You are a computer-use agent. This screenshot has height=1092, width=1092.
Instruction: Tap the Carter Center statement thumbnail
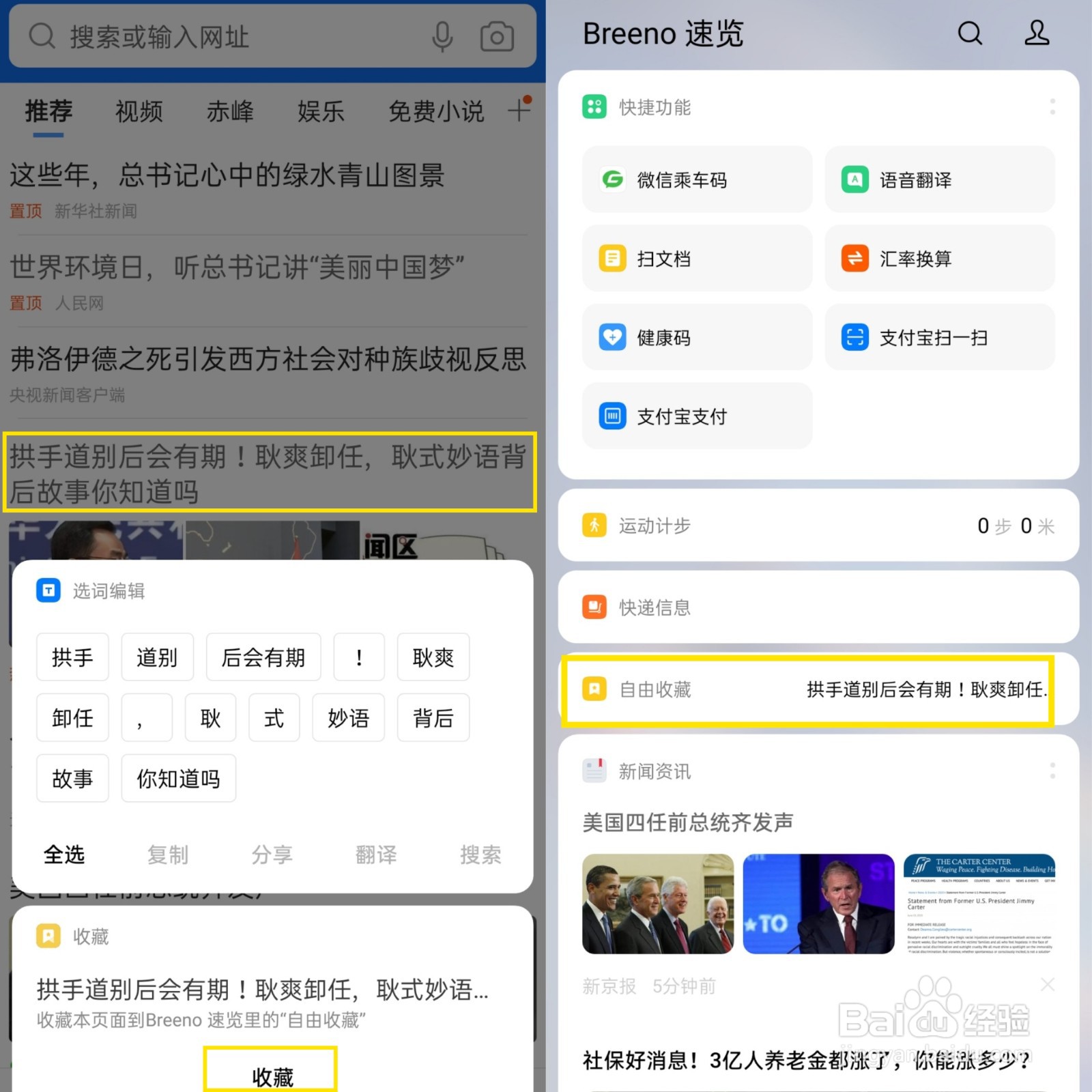tap(979, 904)
